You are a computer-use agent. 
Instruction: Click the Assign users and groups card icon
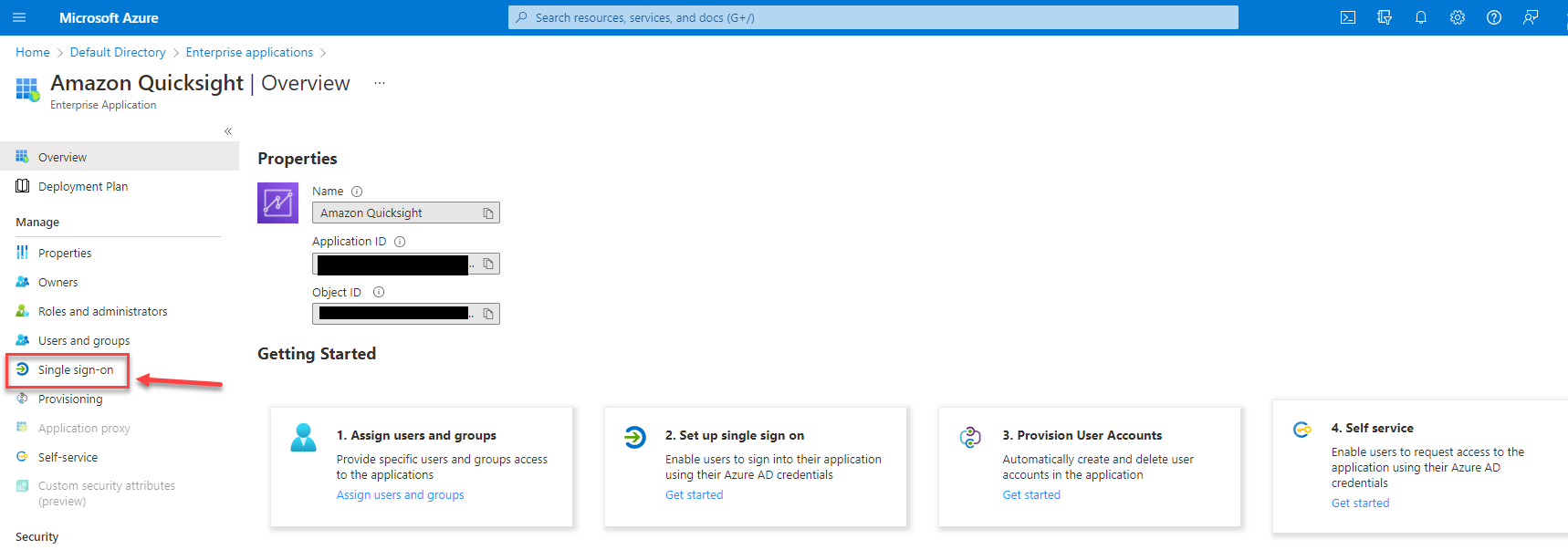tap(303, 438)
